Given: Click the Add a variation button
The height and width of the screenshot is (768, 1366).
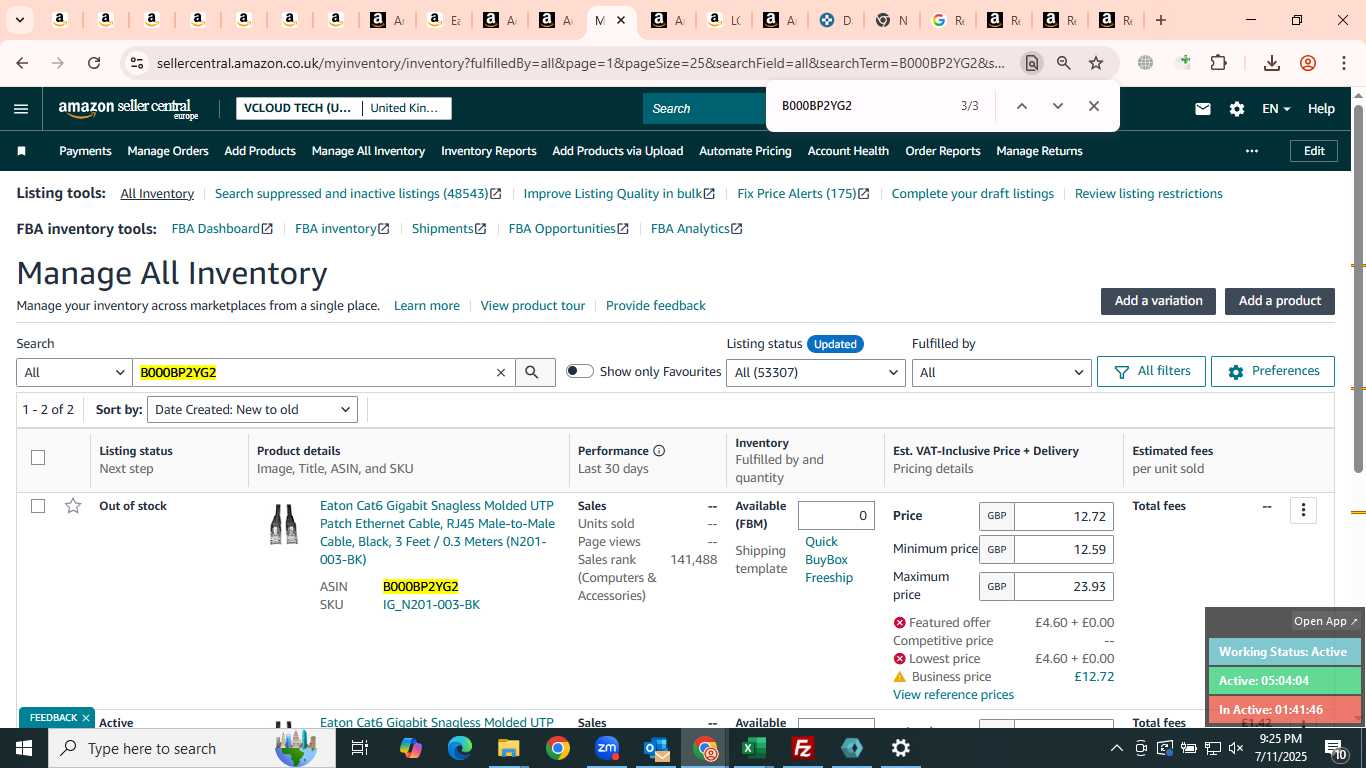Looking at the screenshot, I should pyautogui.click(x=1158, y=301).
